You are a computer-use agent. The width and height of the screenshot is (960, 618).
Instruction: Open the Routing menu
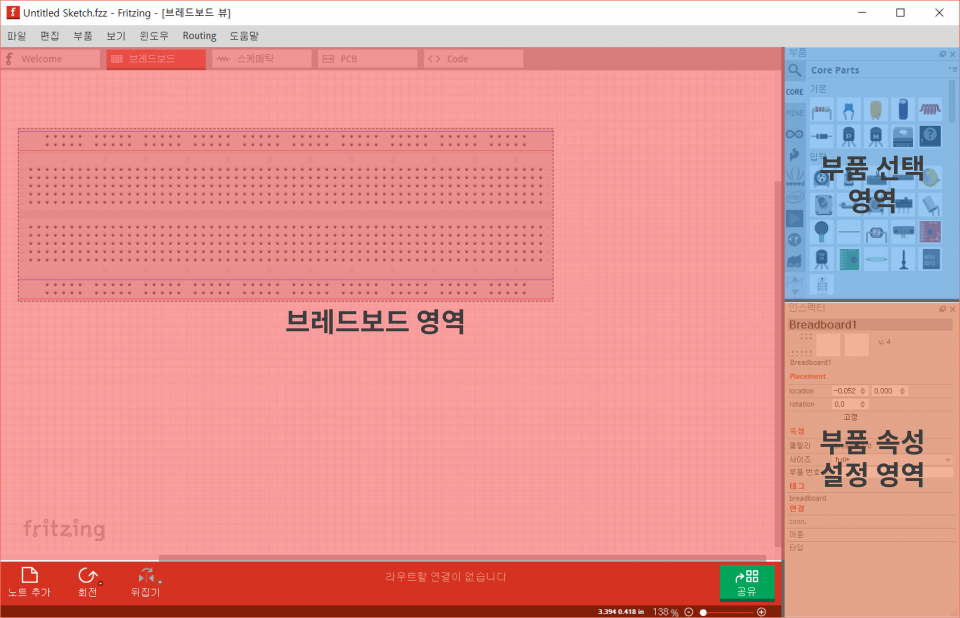[200, 36]
